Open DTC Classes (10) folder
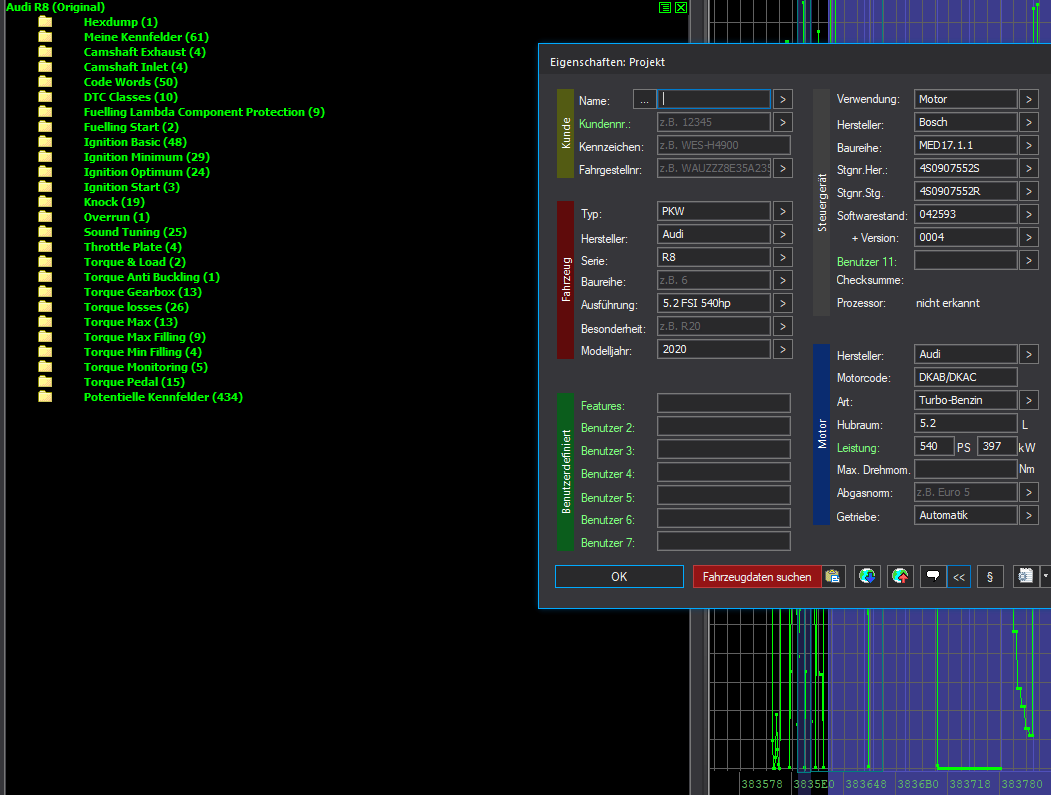The image size is (1051, 795). click(131, 97)
